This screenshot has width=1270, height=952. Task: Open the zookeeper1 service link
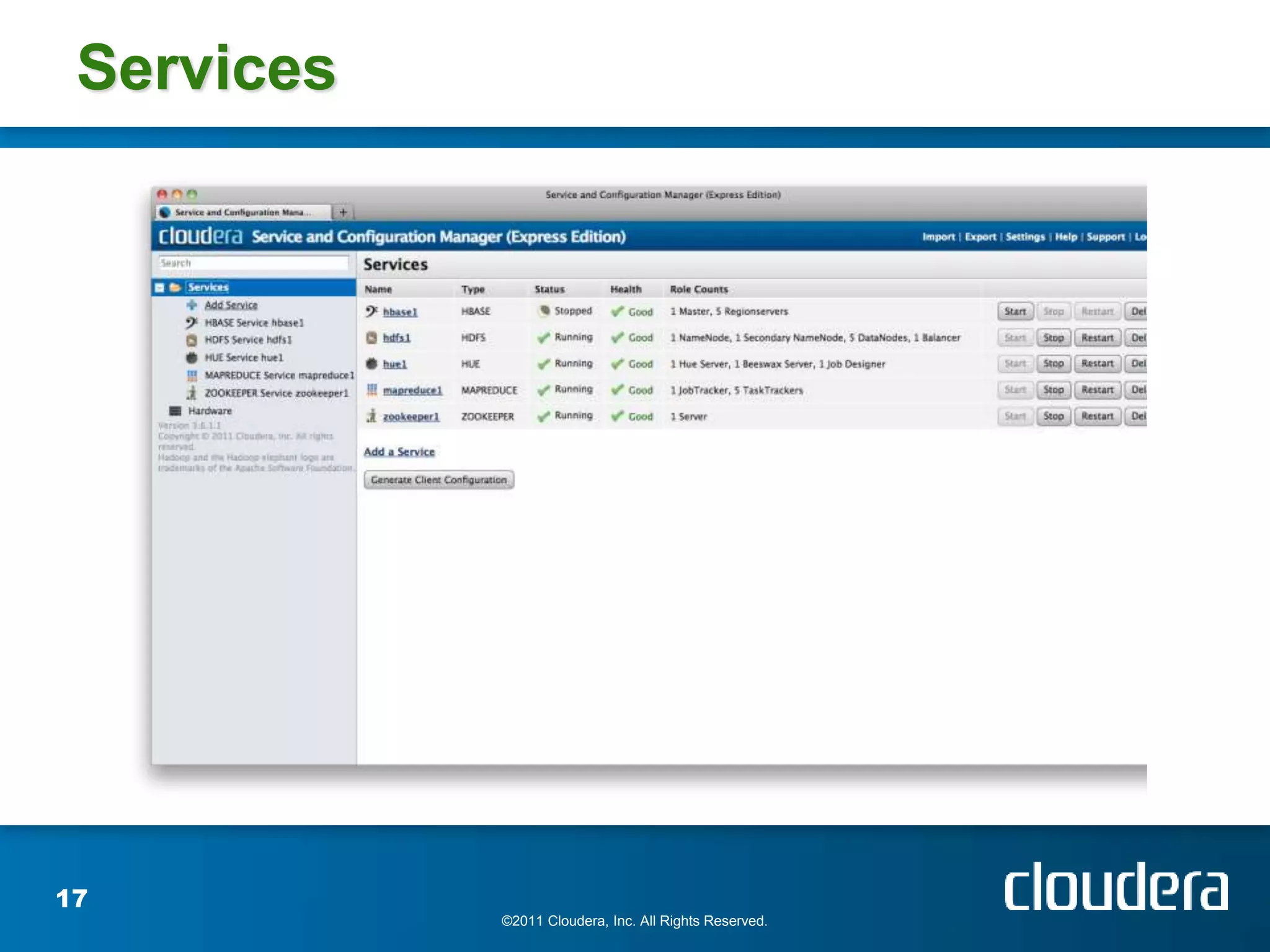click(411, 416)
